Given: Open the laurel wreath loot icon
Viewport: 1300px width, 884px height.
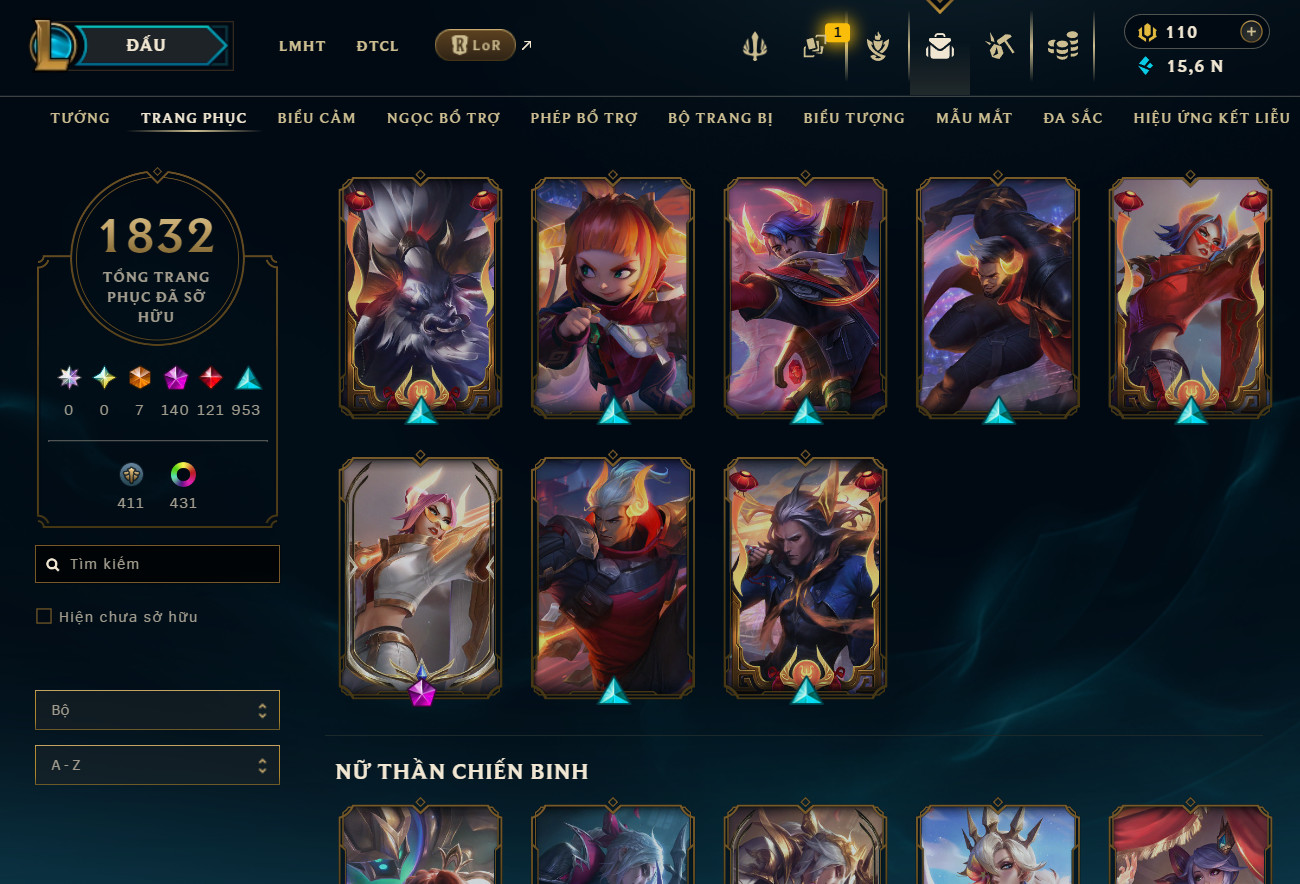Looking at the screenshot, I should coord(878,46).
